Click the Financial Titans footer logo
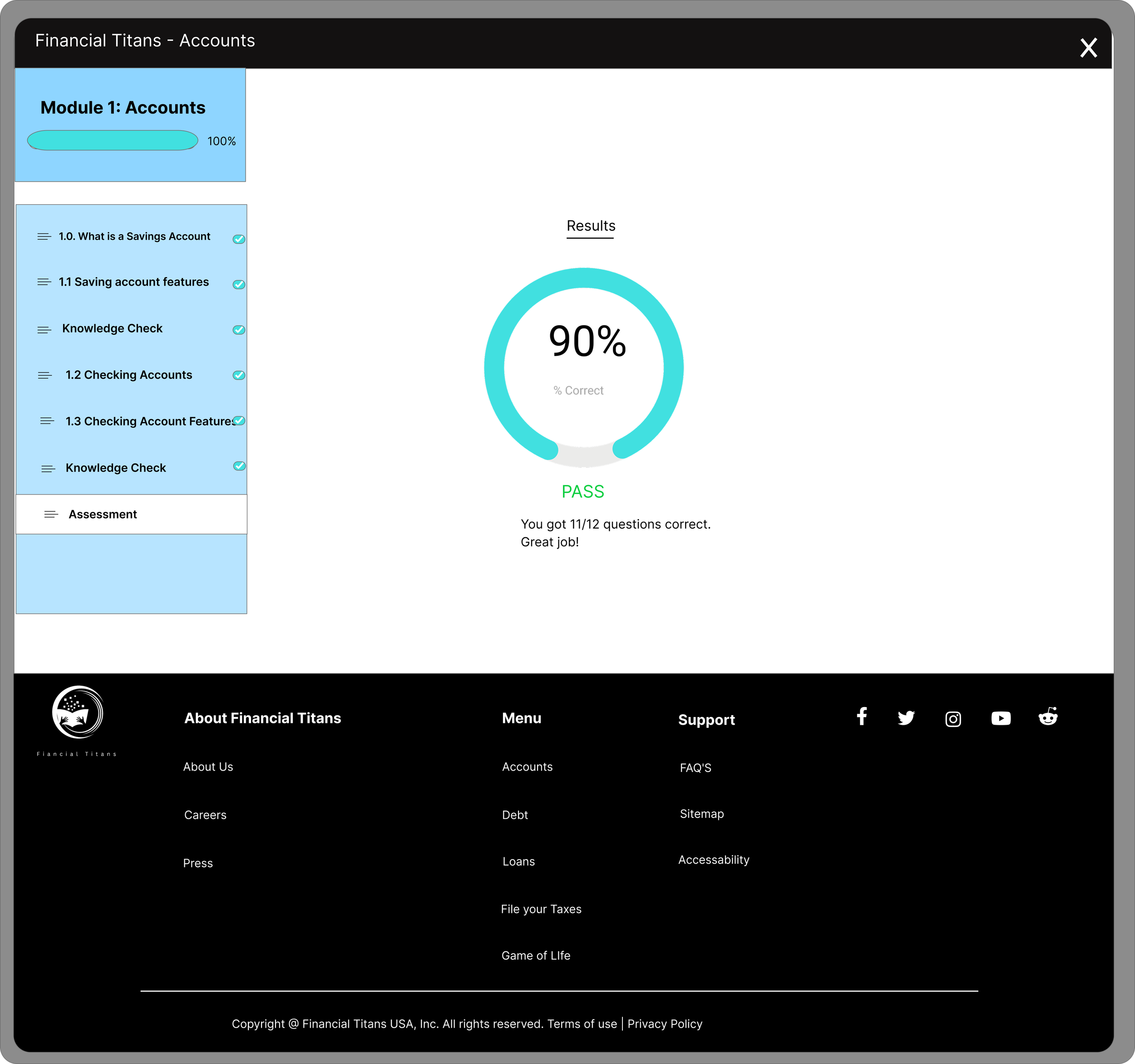The width and height of the screenshot is (1135, 1064). coord(78,713)
